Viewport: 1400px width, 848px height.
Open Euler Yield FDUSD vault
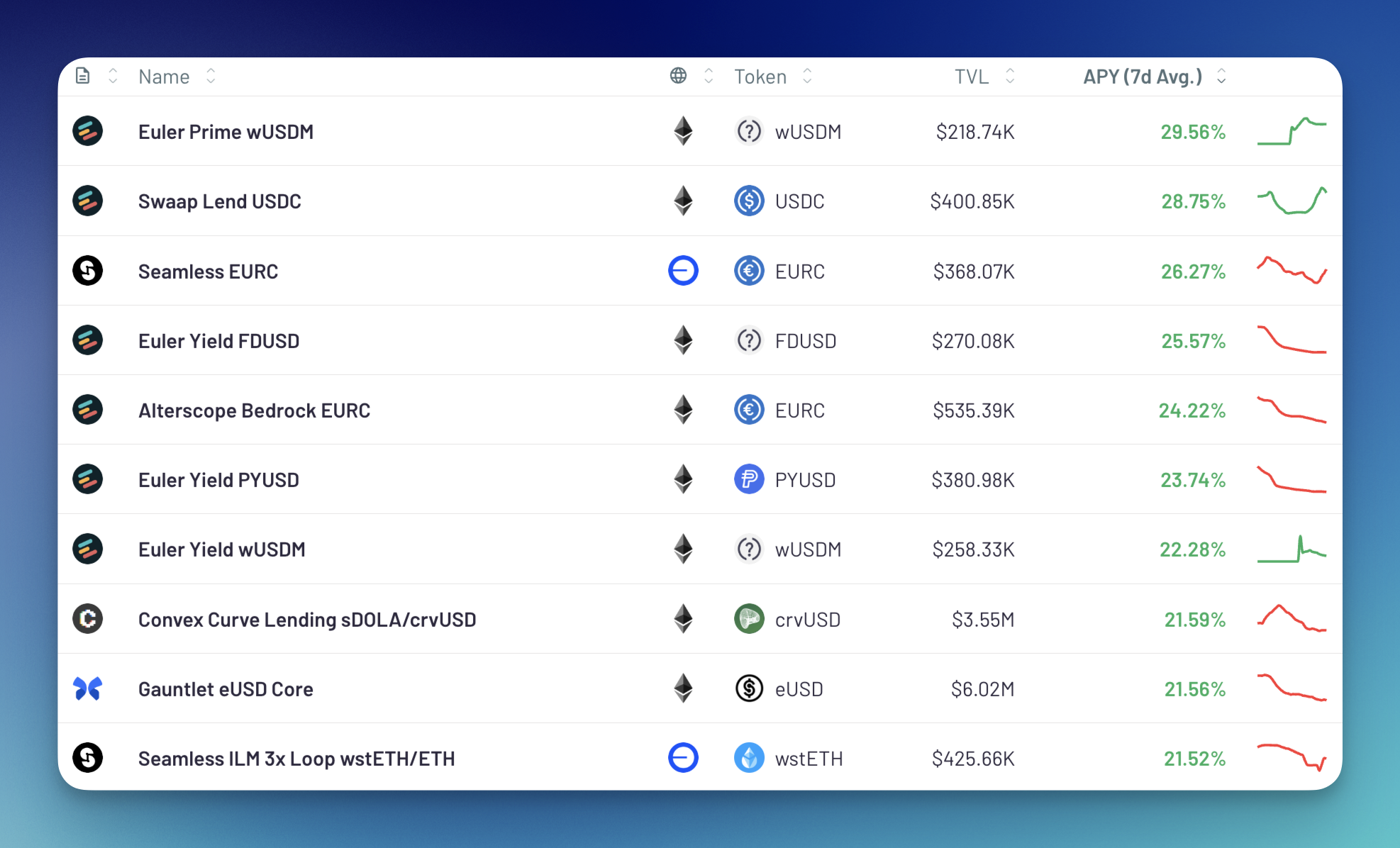[218, 341]
